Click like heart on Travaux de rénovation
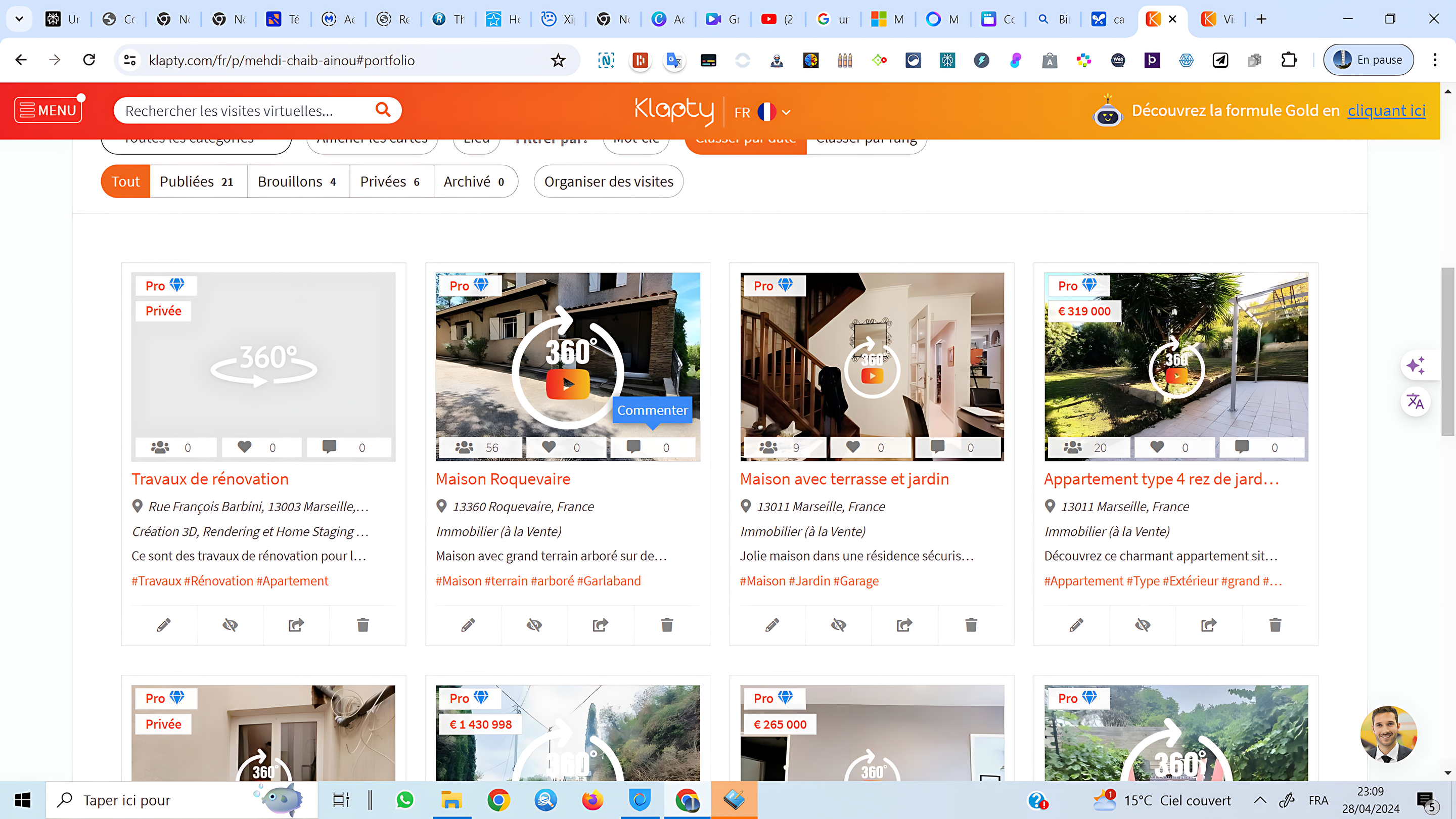Image resolution: width=1456 pixels, height=819 pixels. [x=244, y=446]
